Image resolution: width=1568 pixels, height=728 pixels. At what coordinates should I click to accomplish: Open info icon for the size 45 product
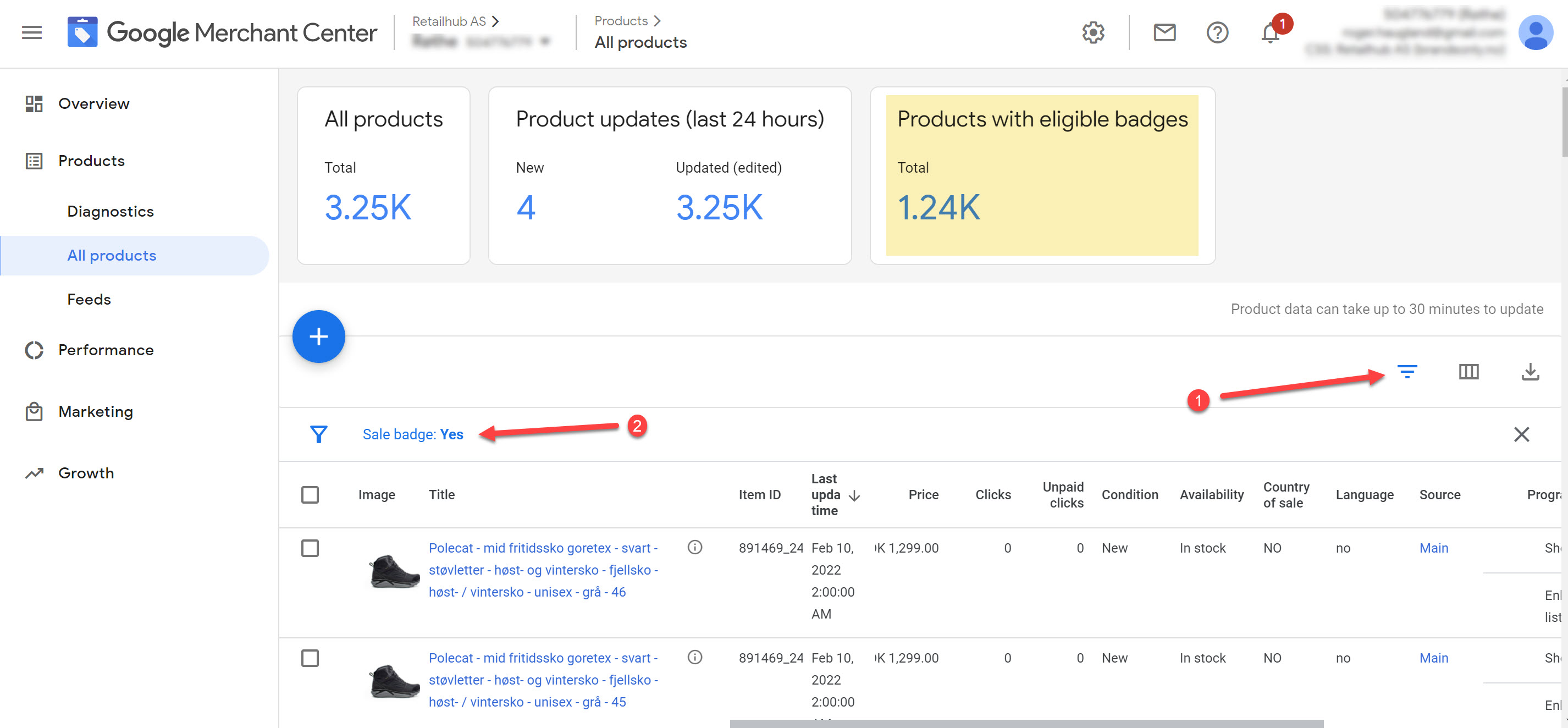point(694,658)
